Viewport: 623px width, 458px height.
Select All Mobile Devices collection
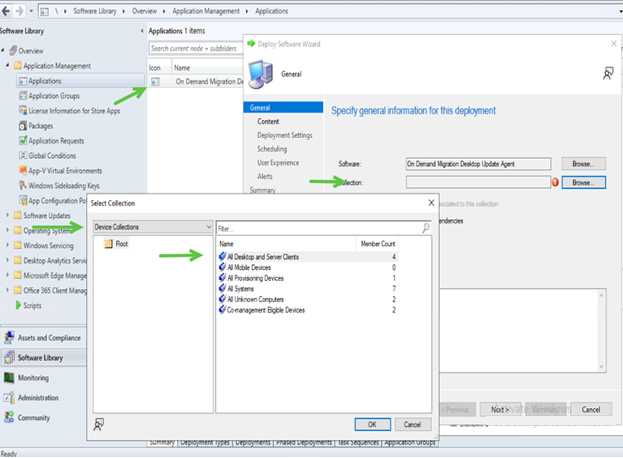[x=307, y=267]
